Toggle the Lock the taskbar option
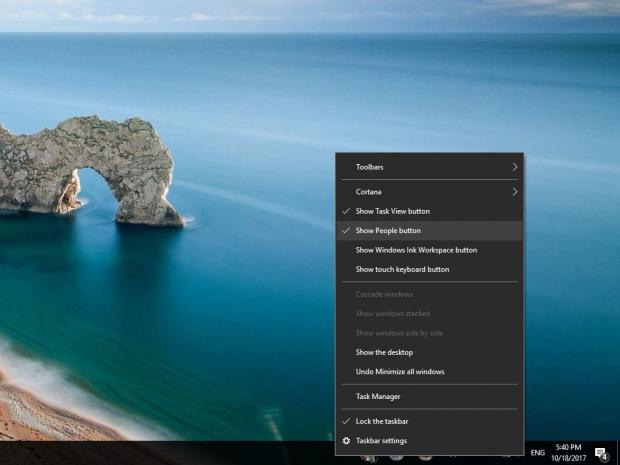620x465 pixels. click(x=381, y=421)
